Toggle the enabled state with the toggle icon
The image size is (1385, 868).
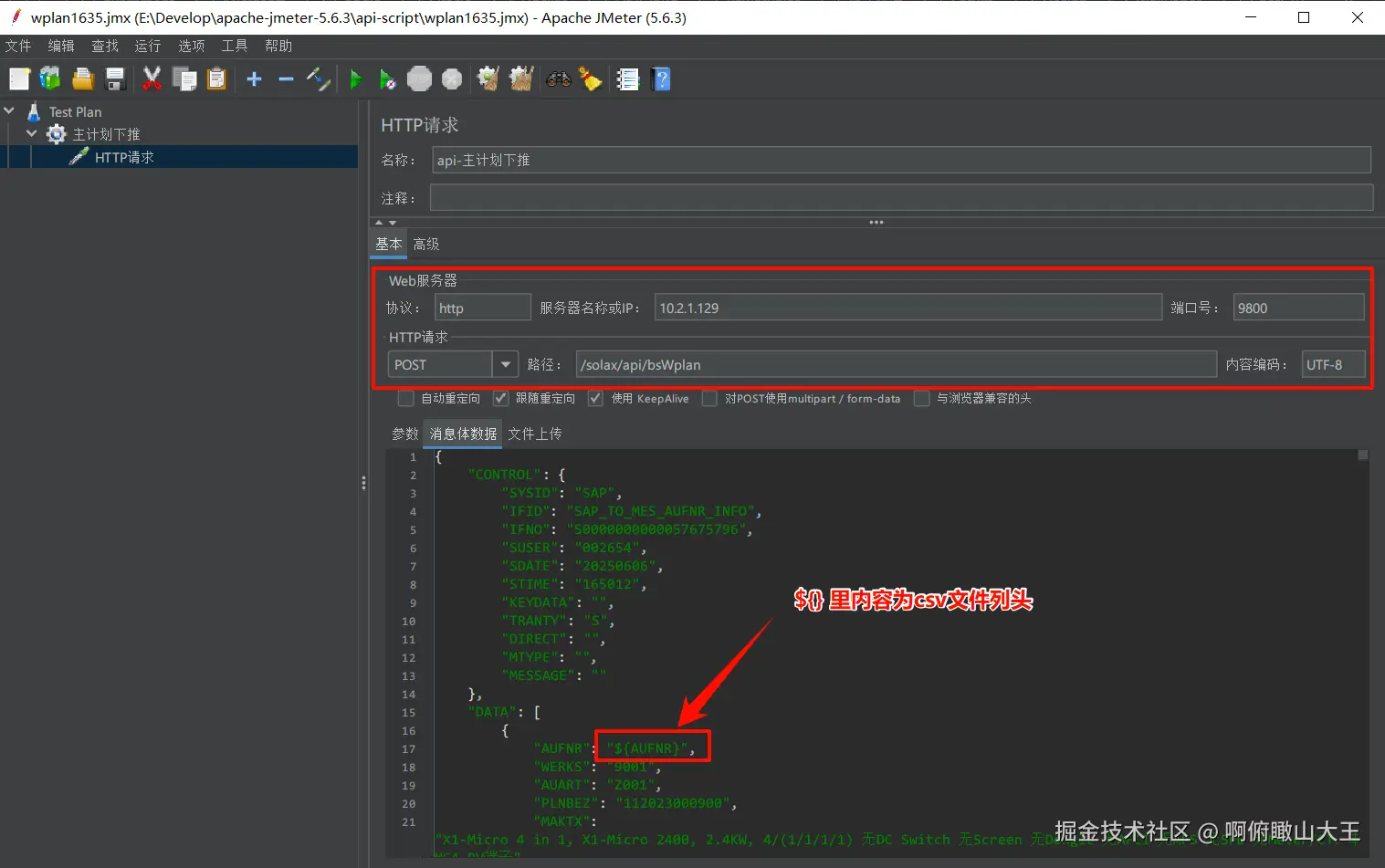click(x=318, y=79)
